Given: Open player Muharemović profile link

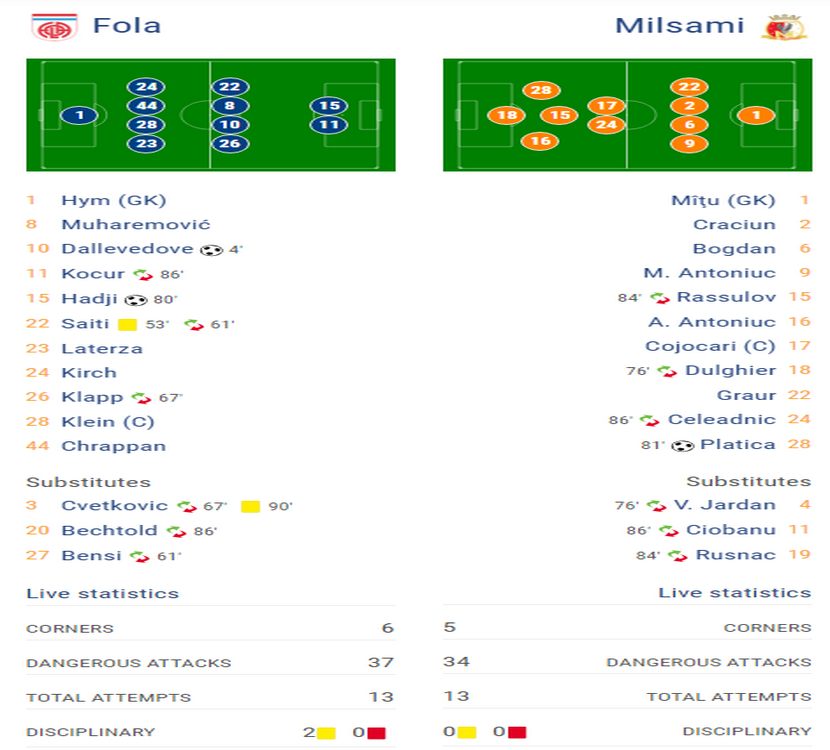Looking at the screenshot, I should click(x=136, y=224).
